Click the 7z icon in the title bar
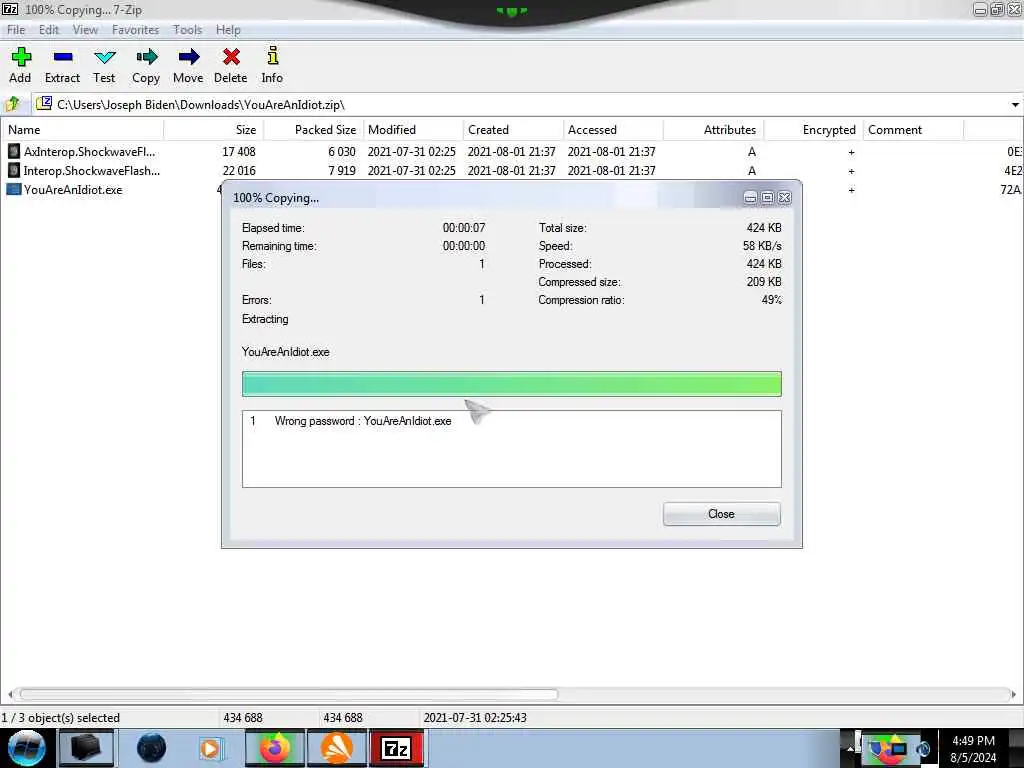 (10, 9)
